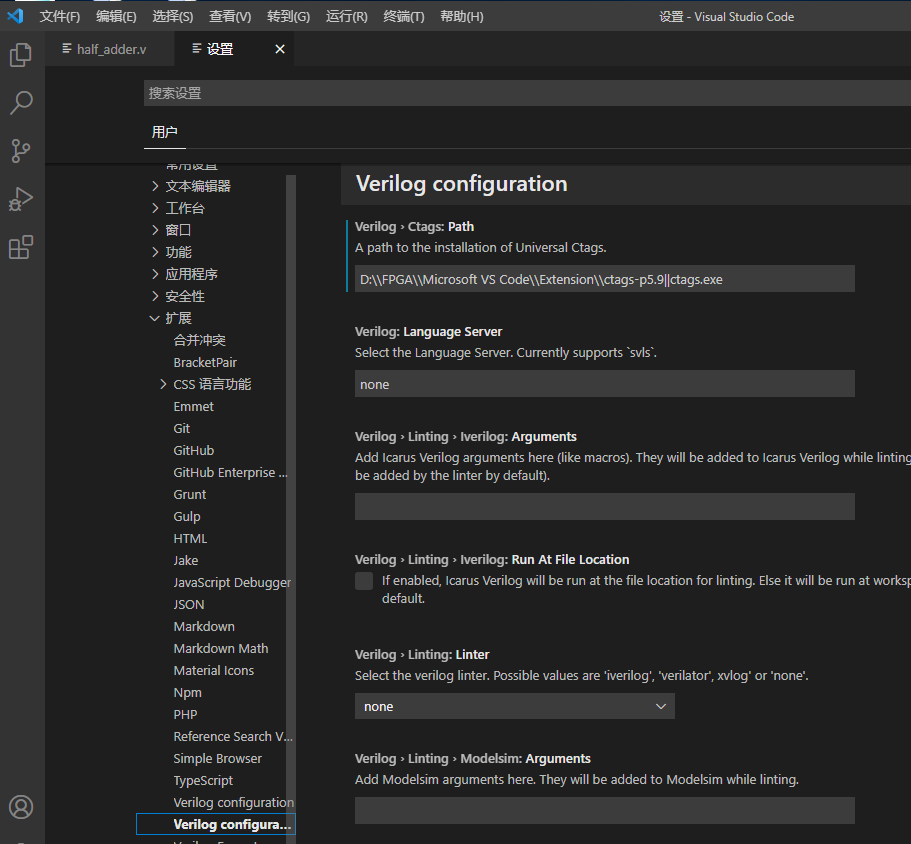Screen dimensions: 911x844
Task: Expand the 窗口 settings section
Action: point(155,230)
